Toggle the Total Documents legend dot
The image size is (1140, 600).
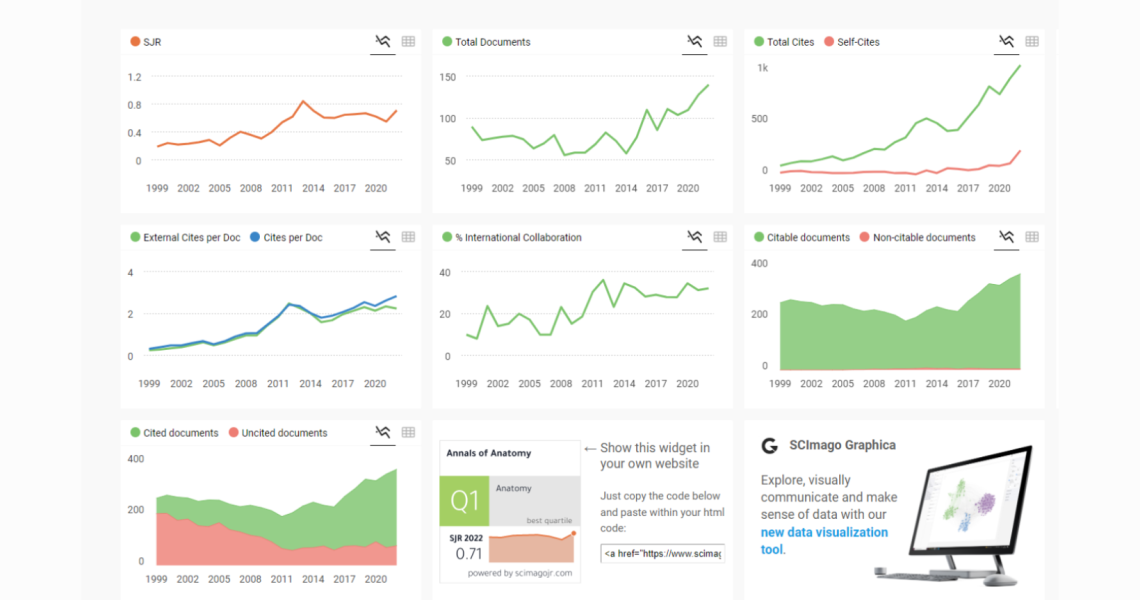447,41
